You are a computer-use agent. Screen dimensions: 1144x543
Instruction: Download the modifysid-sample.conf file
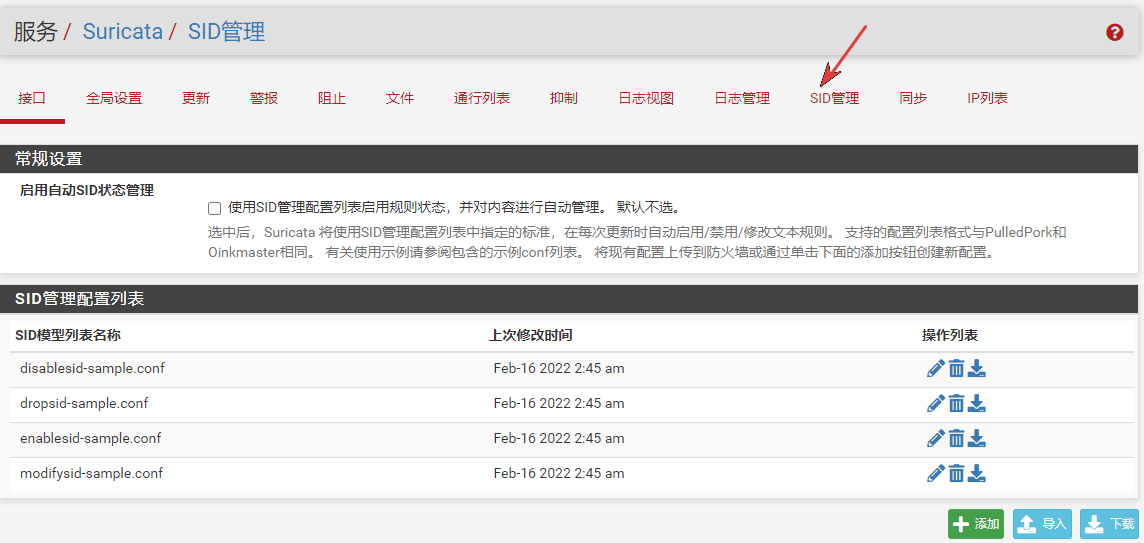click(x=977, y=474)
